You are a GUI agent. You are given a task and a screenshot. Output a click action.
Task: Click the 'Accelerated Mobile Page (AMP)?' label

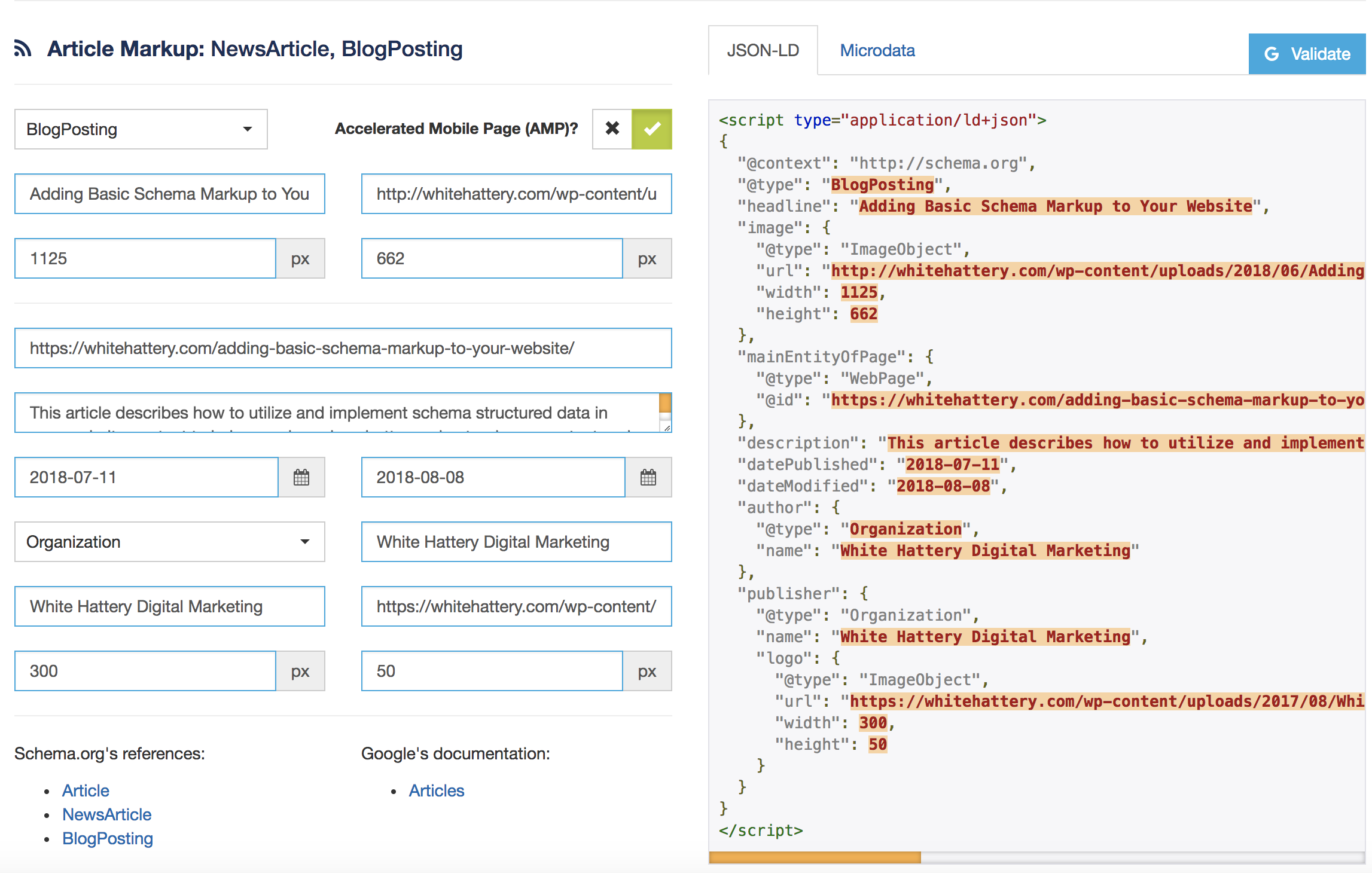pos(456,129)
